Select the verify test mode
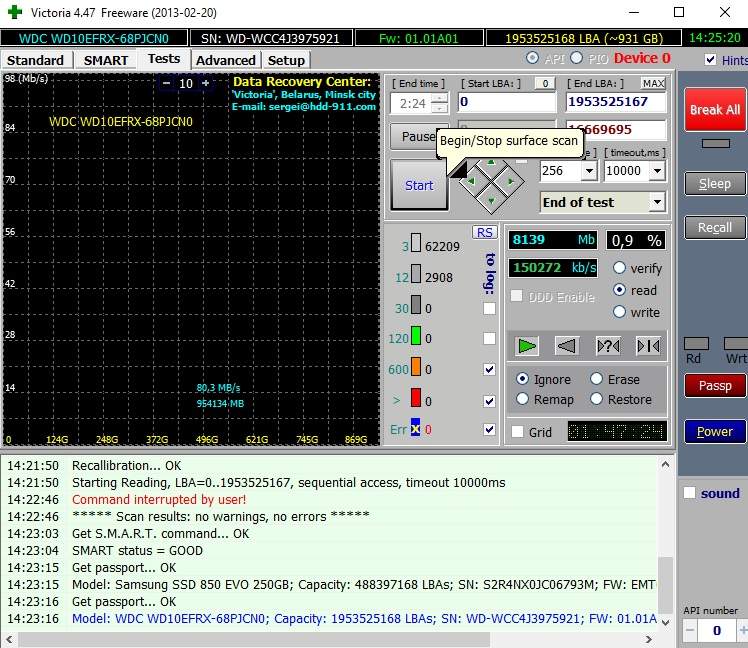 pos(619,268)
